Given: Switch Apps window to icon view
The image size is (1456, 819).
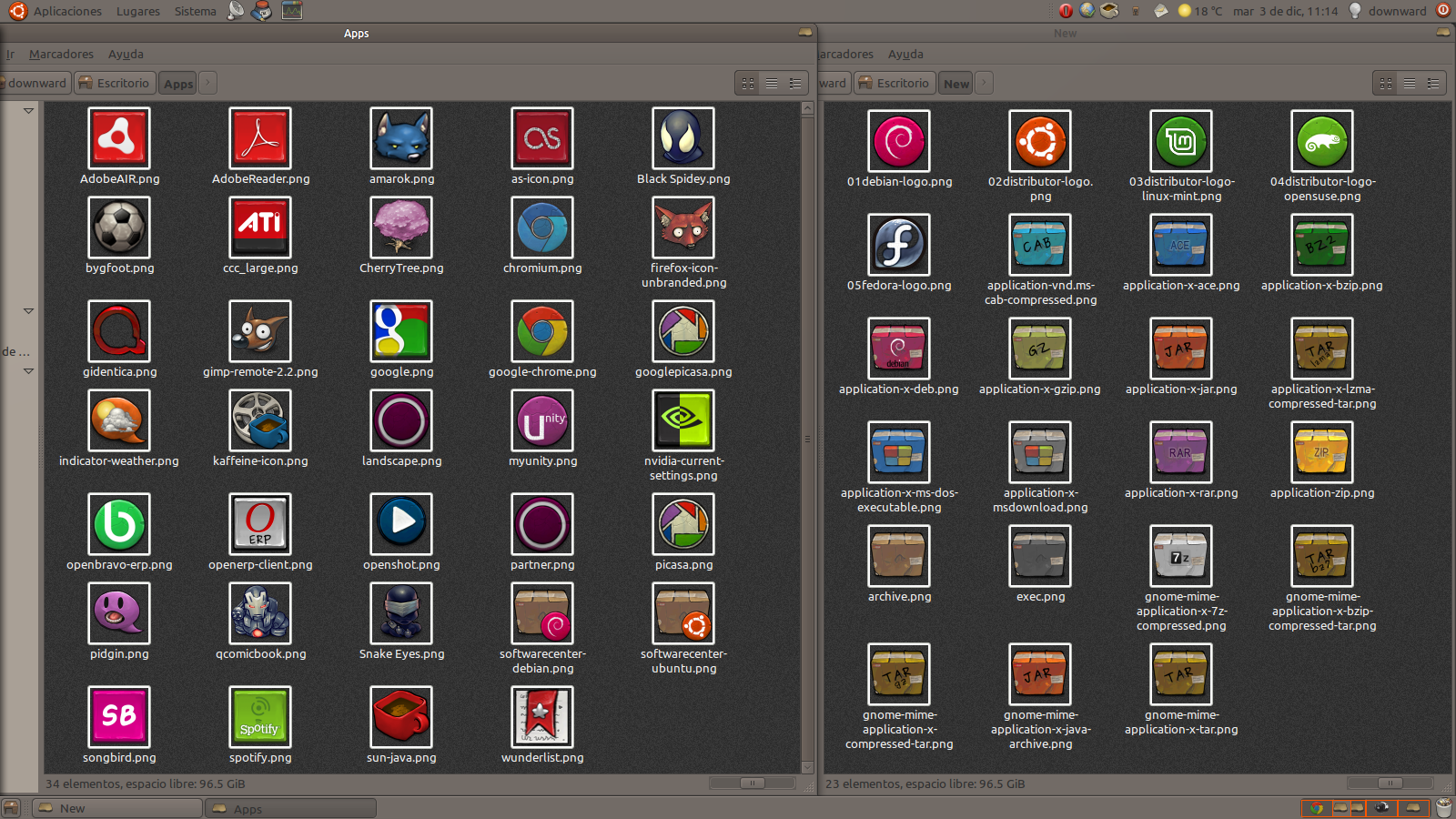Looking at the screenshot, I should 748,83.
